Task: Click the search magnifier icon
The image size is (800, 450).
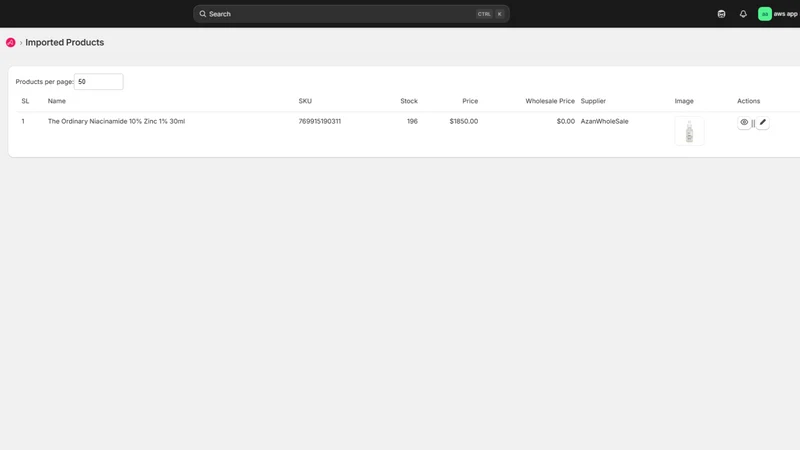Action: click(203, 14)
